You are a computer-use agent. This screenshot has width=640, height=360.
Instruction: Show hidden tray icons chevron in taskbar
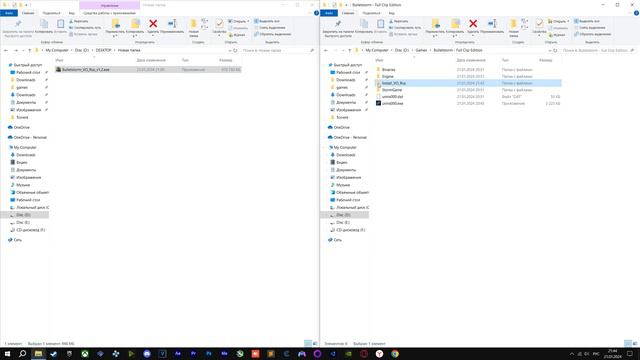pos(572,354)
